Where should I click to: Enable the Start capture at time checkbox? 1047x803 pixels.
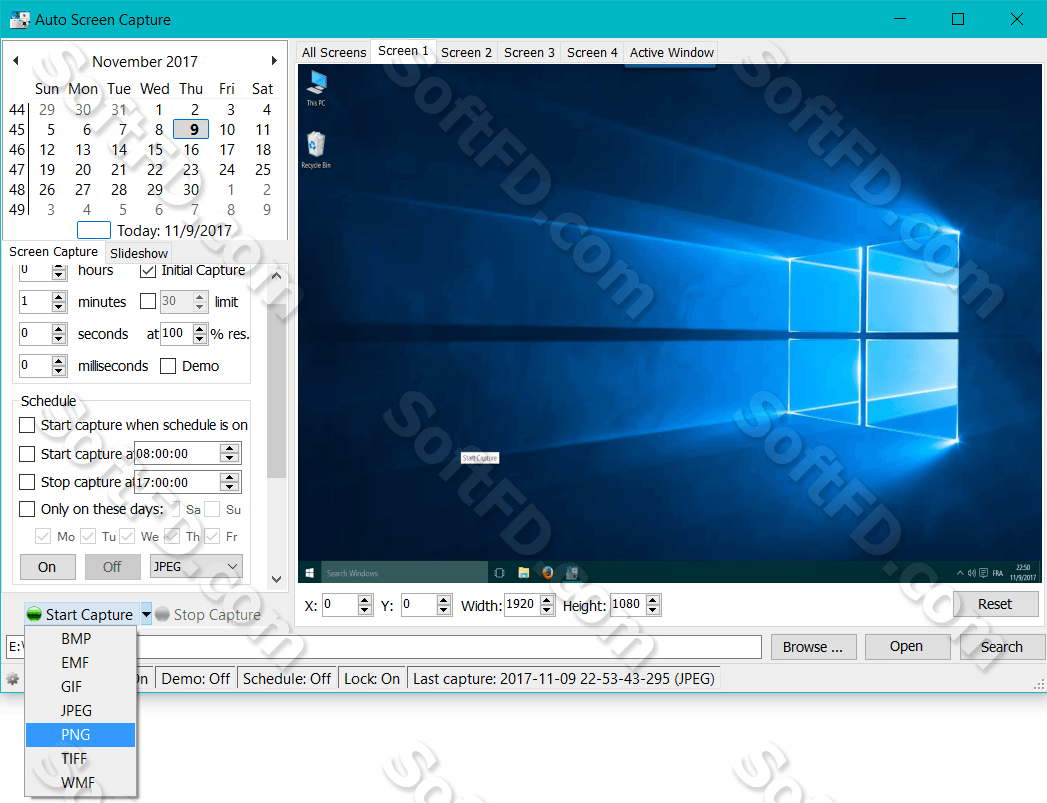[x=27, y=454]
